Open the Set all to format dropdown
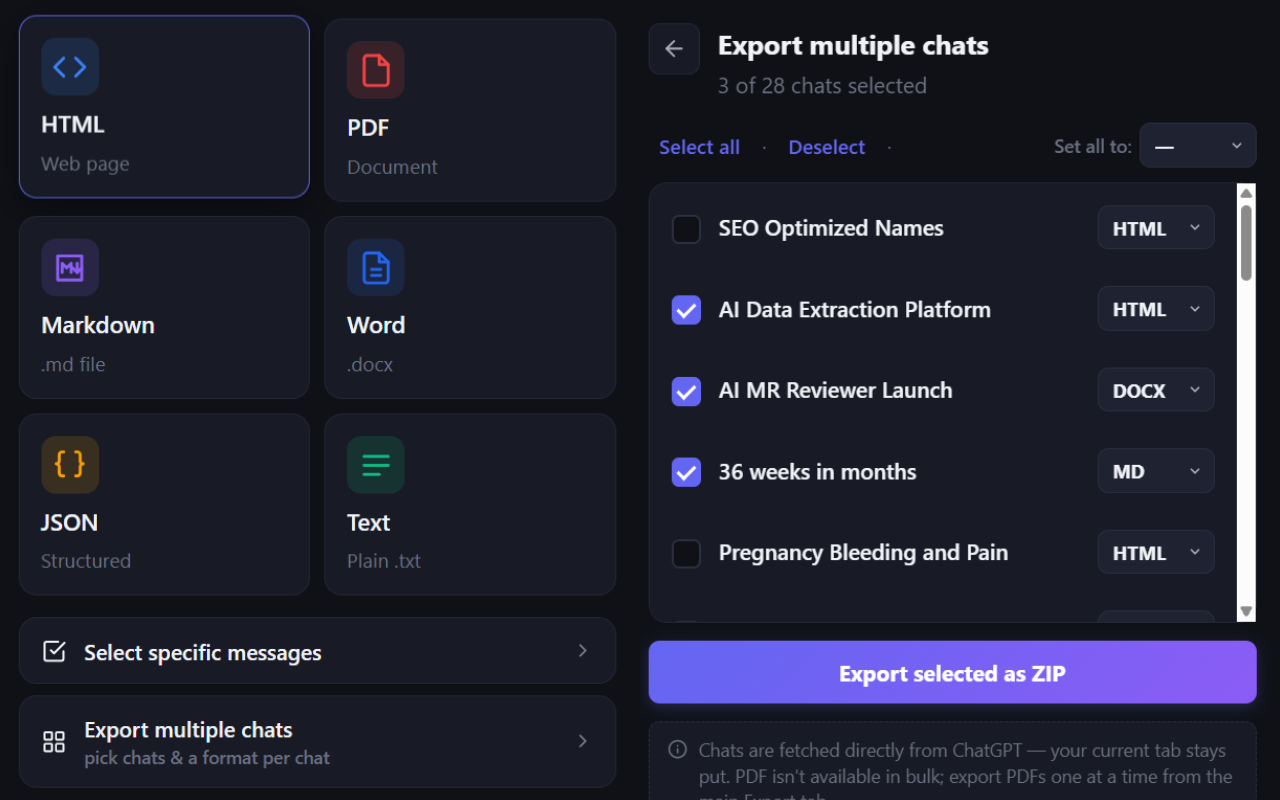Image resolution: width=1280 pixels, height=800 pixels. tap(1198, 146)
